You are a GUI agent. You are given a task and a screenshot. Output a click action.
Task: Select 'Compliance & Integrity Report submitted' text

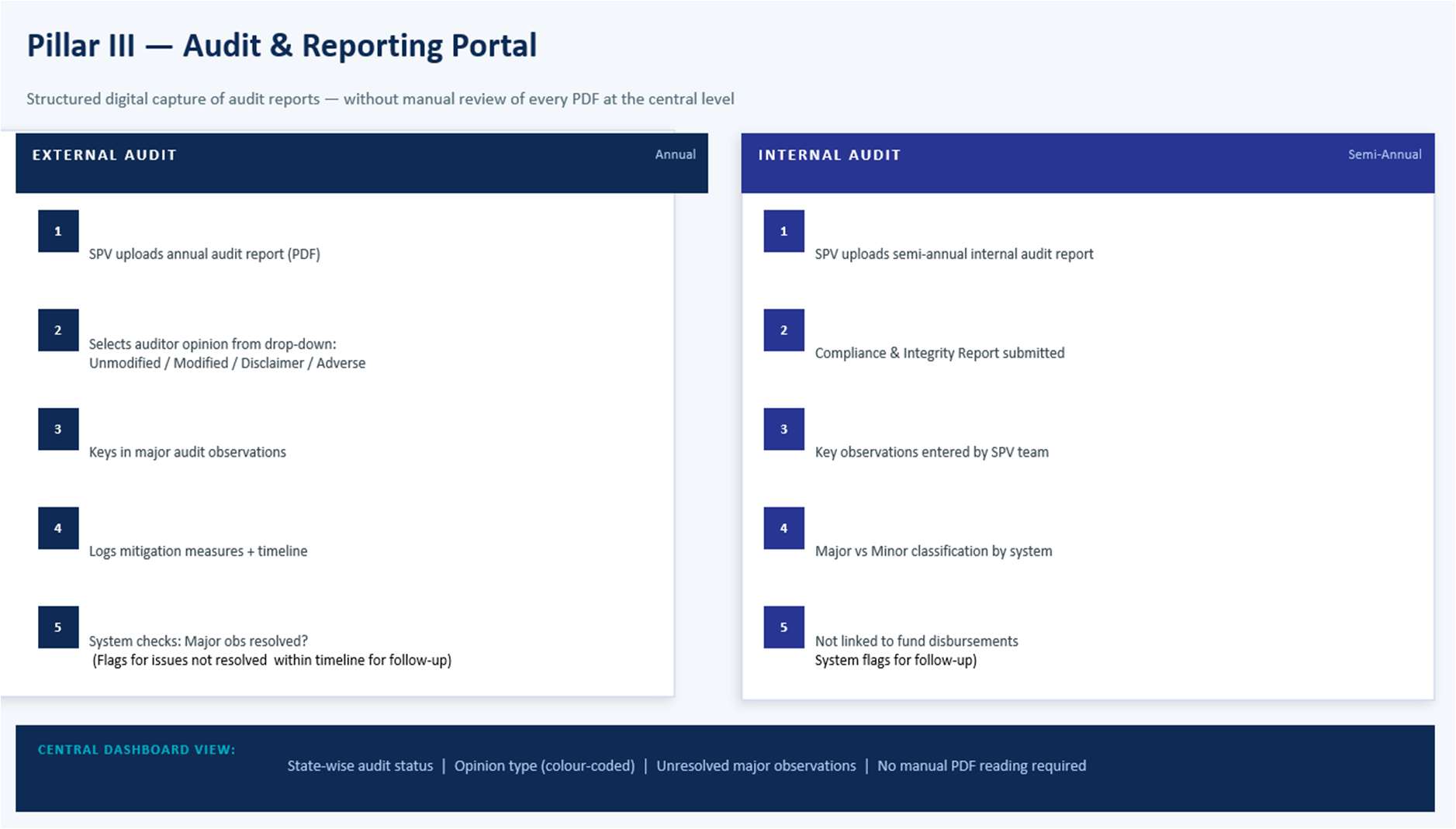click(x=939, y=354)
